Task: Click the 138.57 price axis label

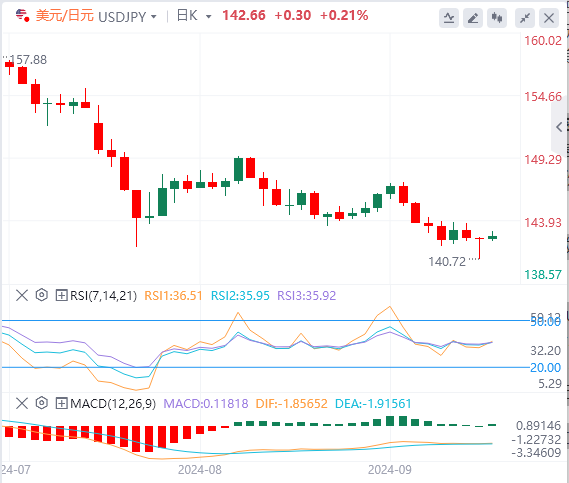Action: pos(543,275)
